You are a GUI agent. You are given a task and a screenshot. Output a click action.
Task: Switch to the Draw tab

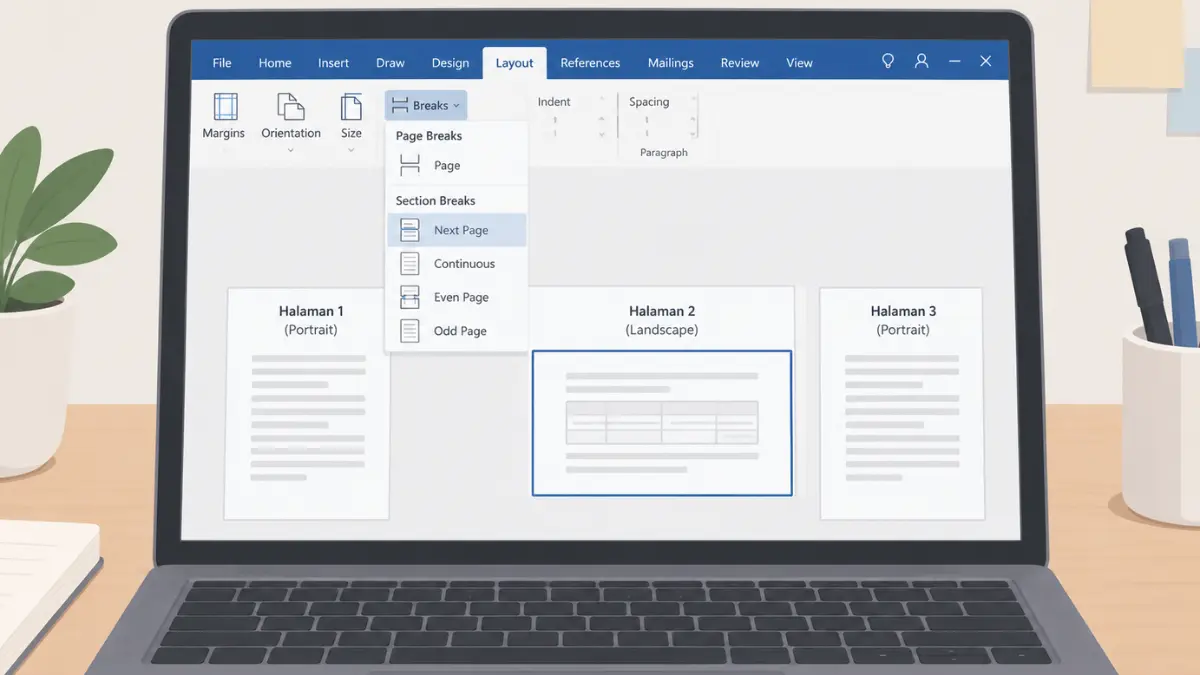click(390, 63)
